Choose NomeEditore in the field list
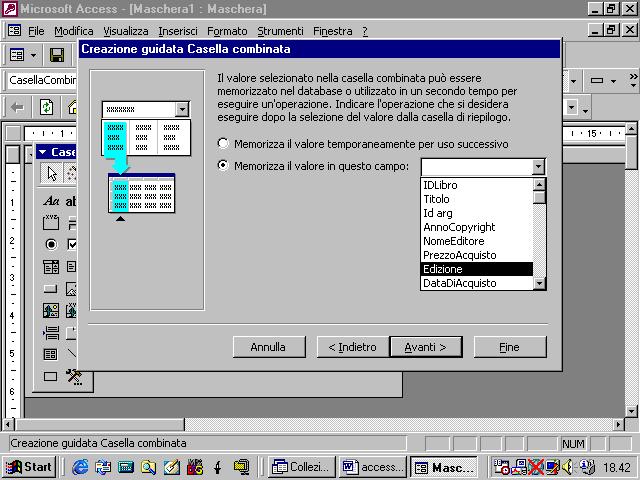This screenshot has height=480, width=640. [x=477, y=241]
